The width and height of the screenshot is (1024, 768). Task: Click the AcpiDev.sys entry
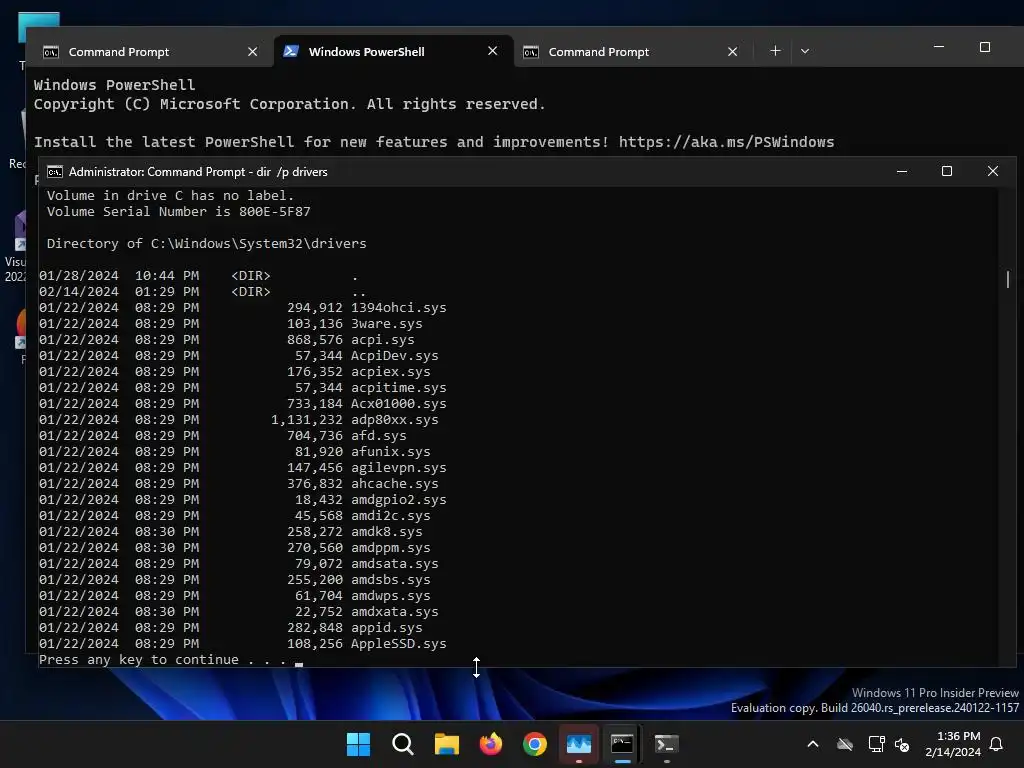pyautogui.click(x=394, y=356)
